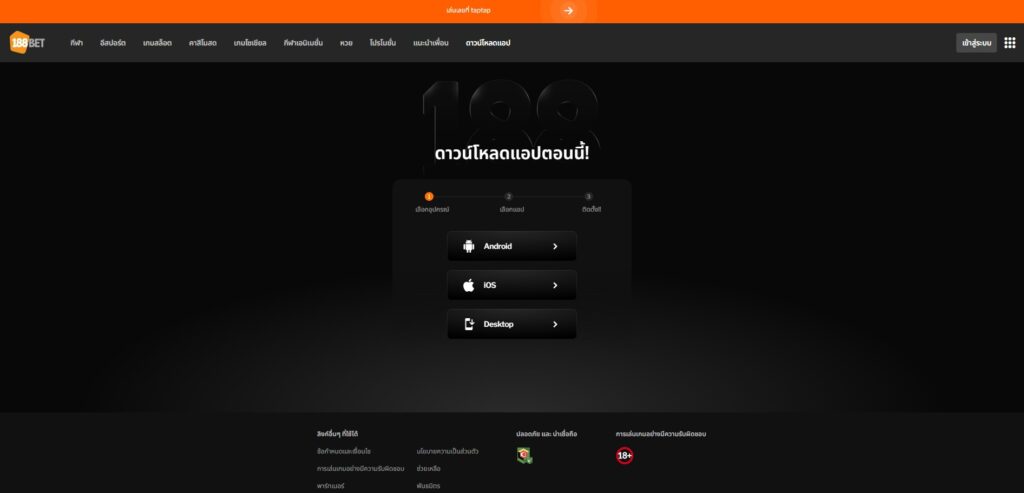Open the apps grid menu icon

pos(1010,43)
